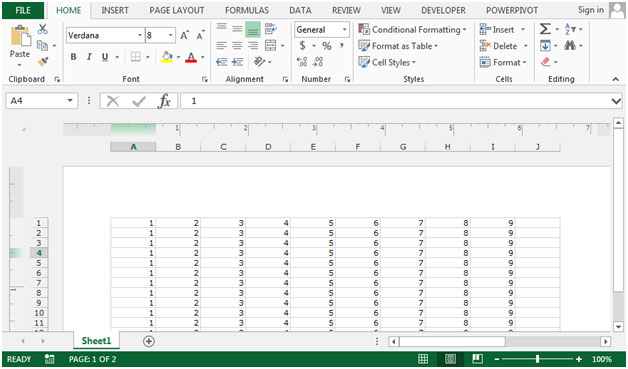Click the Insert Function fx icon
Screen dimensions: 628x369
pyautogui.click(x=165, y=101)
